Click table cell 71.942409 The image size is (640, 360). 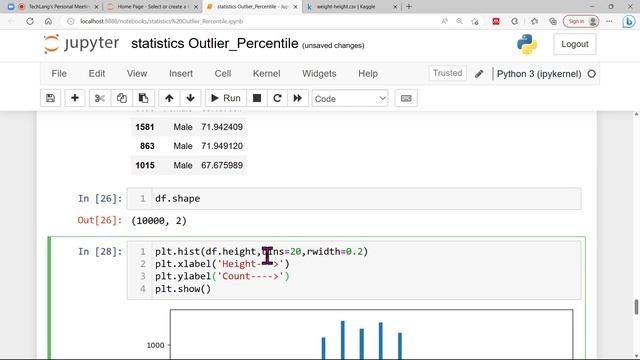(222, 127)
